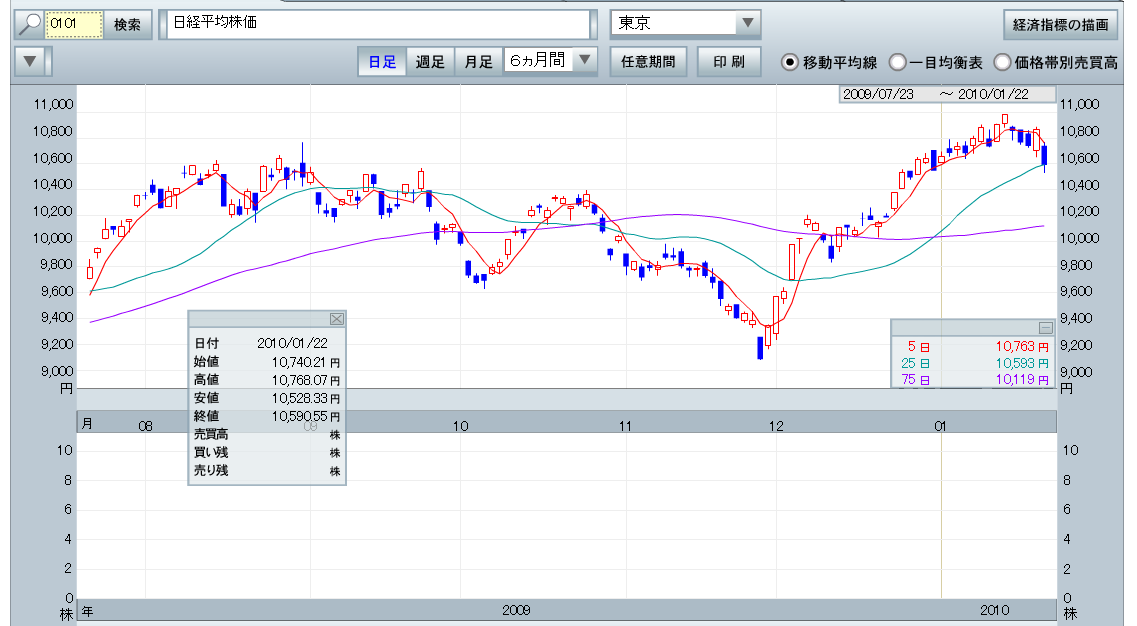Enable the 価格帯別売買高 radio option
Screen dimensions: 1137x626
(1002, 62)
